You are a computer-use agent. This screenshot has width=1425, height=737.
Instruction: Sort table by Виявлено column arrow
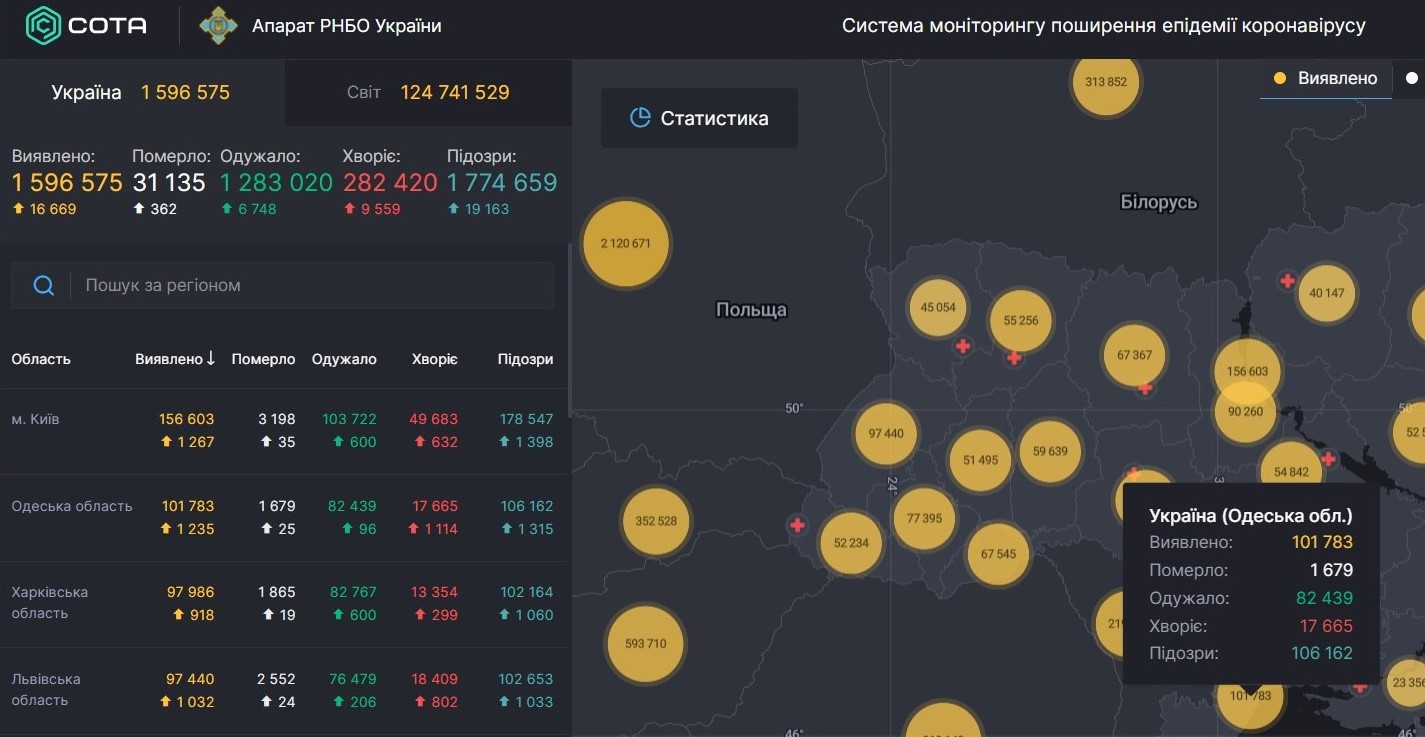[x=211, y=358]
